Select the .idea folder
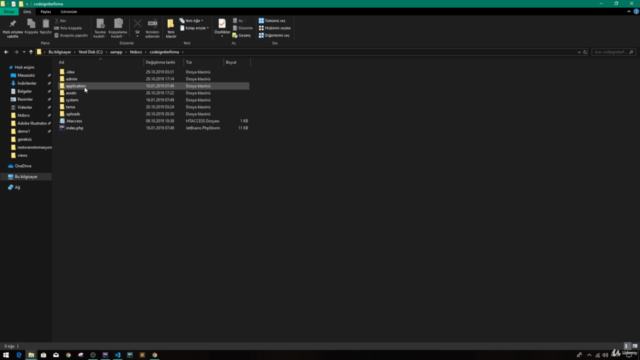 [70, 72]
